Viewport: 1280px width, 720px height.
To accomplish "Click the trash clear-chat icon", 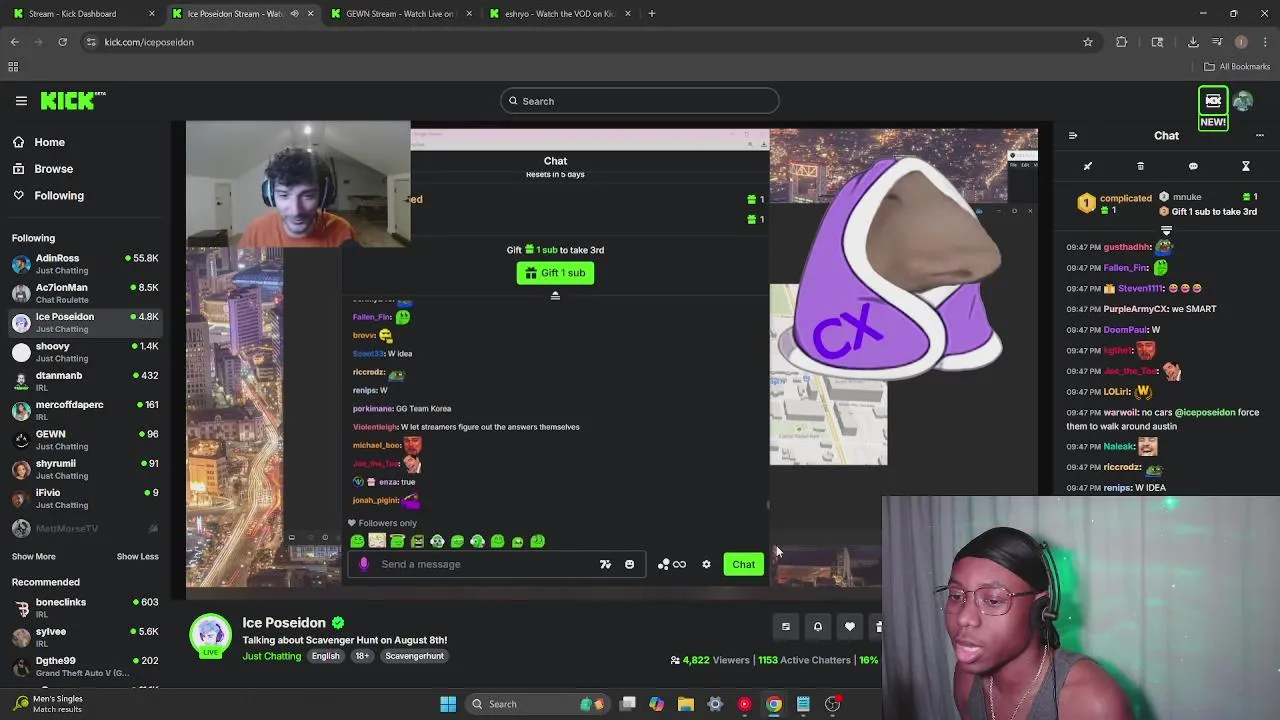I will tap(1140, 166).
